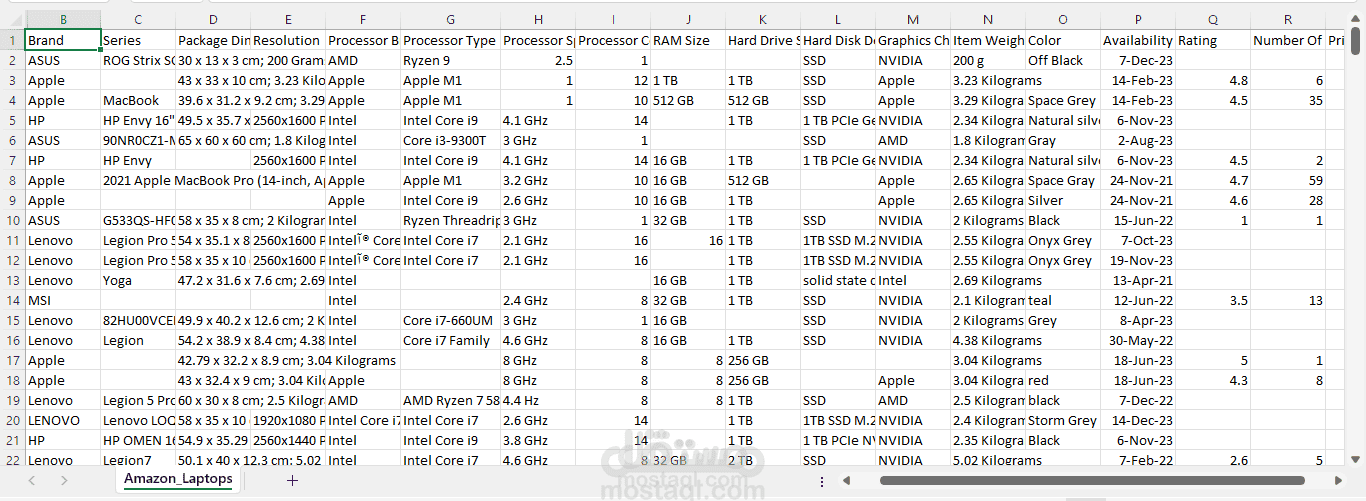Select row 22 header

(12, 461)
